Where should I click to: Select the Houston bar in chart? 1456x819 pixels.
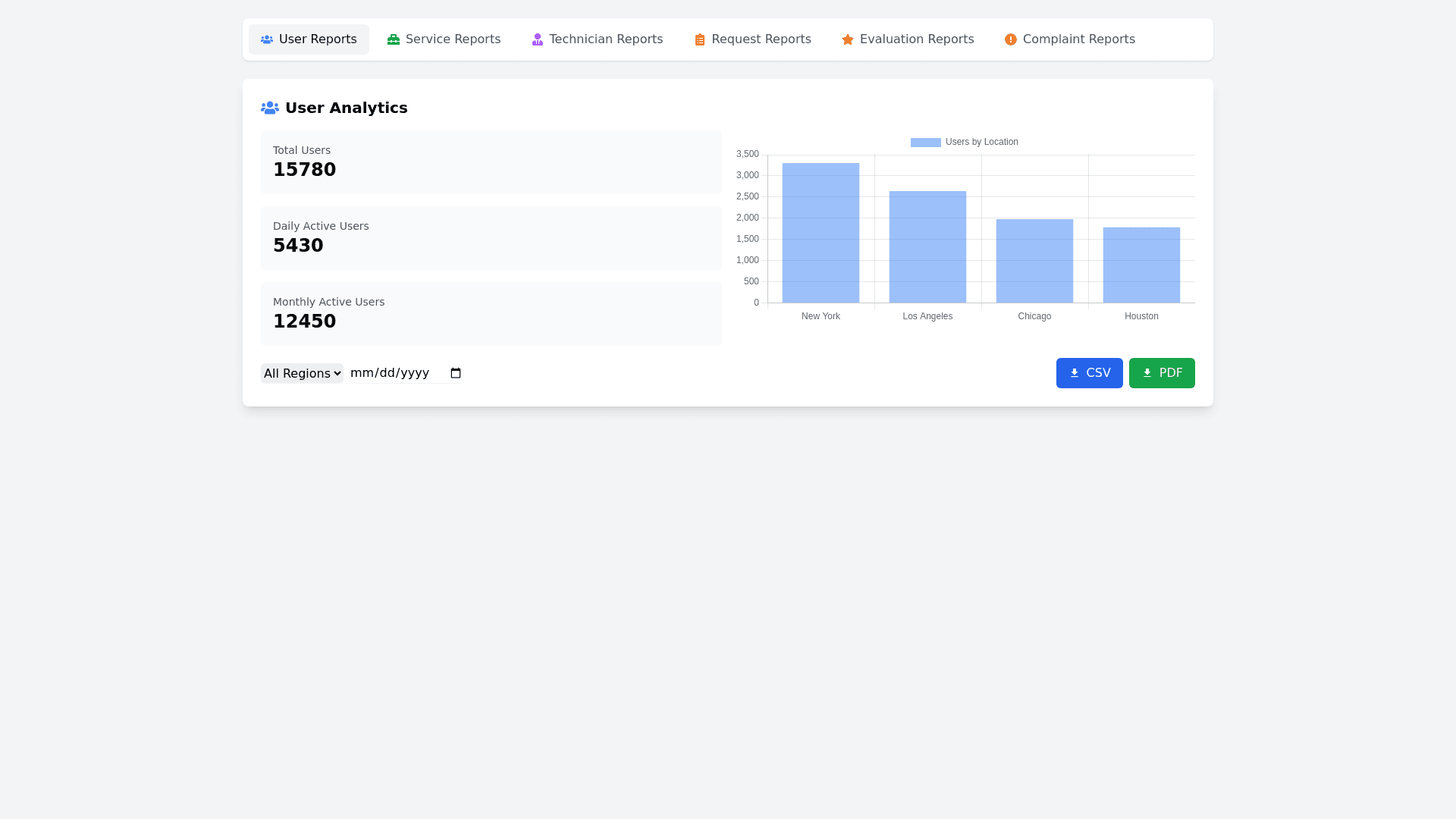1141,265
